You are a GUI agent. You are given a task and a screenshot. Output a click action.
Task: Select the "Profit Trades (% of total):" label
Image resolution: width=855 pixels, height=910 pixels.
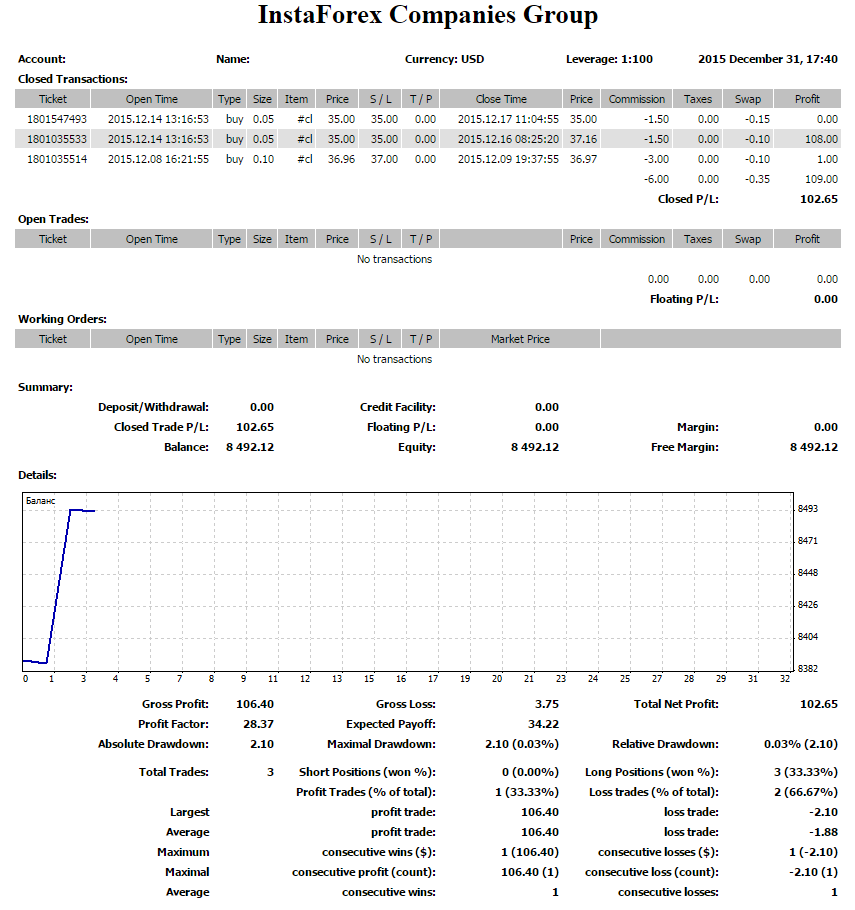[366, 792]
